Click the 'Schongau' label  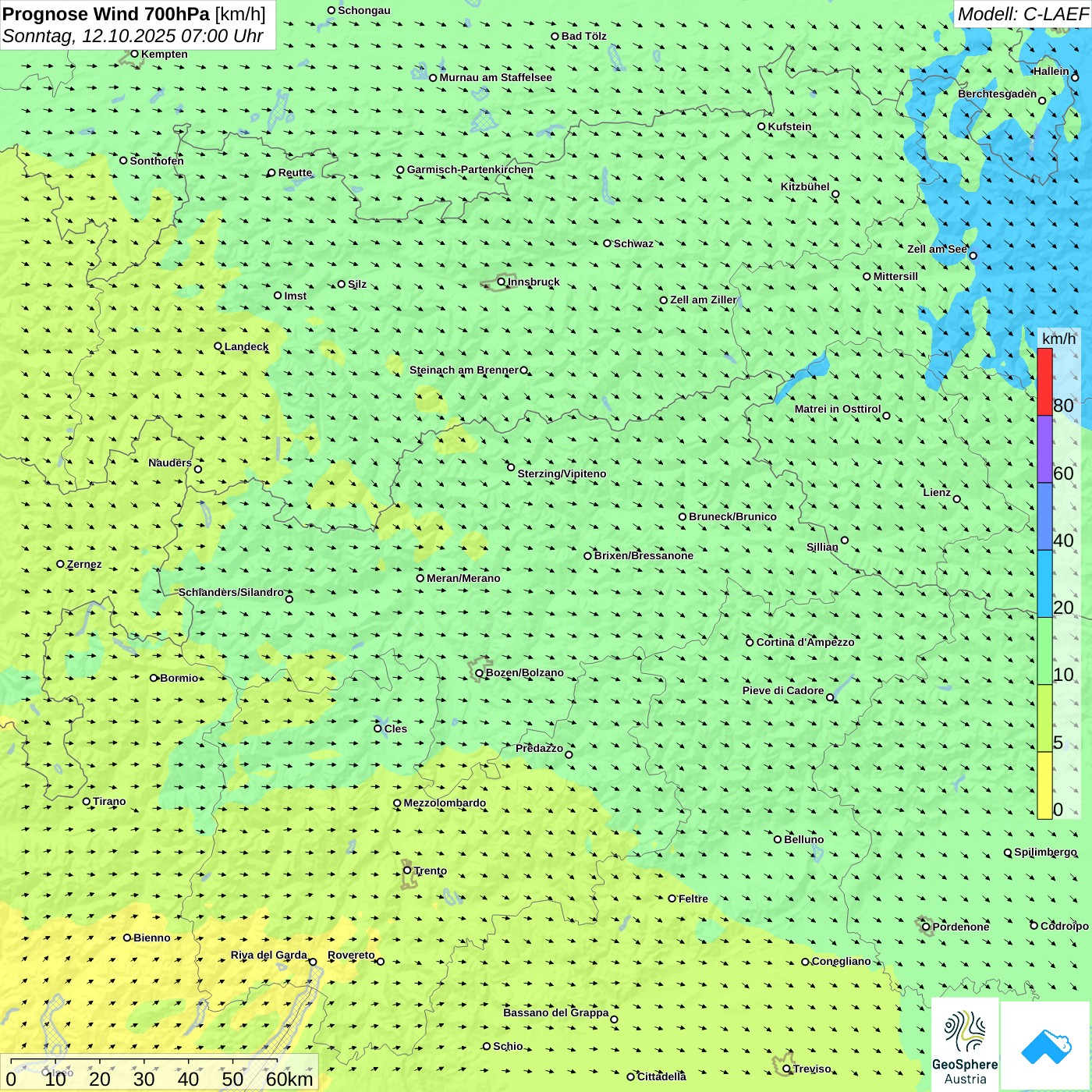click(x=364, y=10)
